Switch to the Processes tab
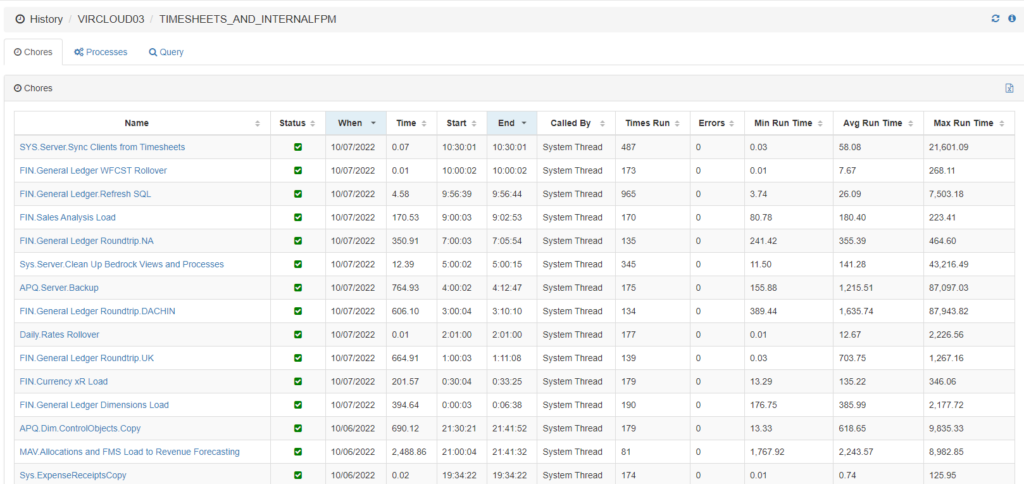Viewport: 1024px width, 484px height. (100, 52)
